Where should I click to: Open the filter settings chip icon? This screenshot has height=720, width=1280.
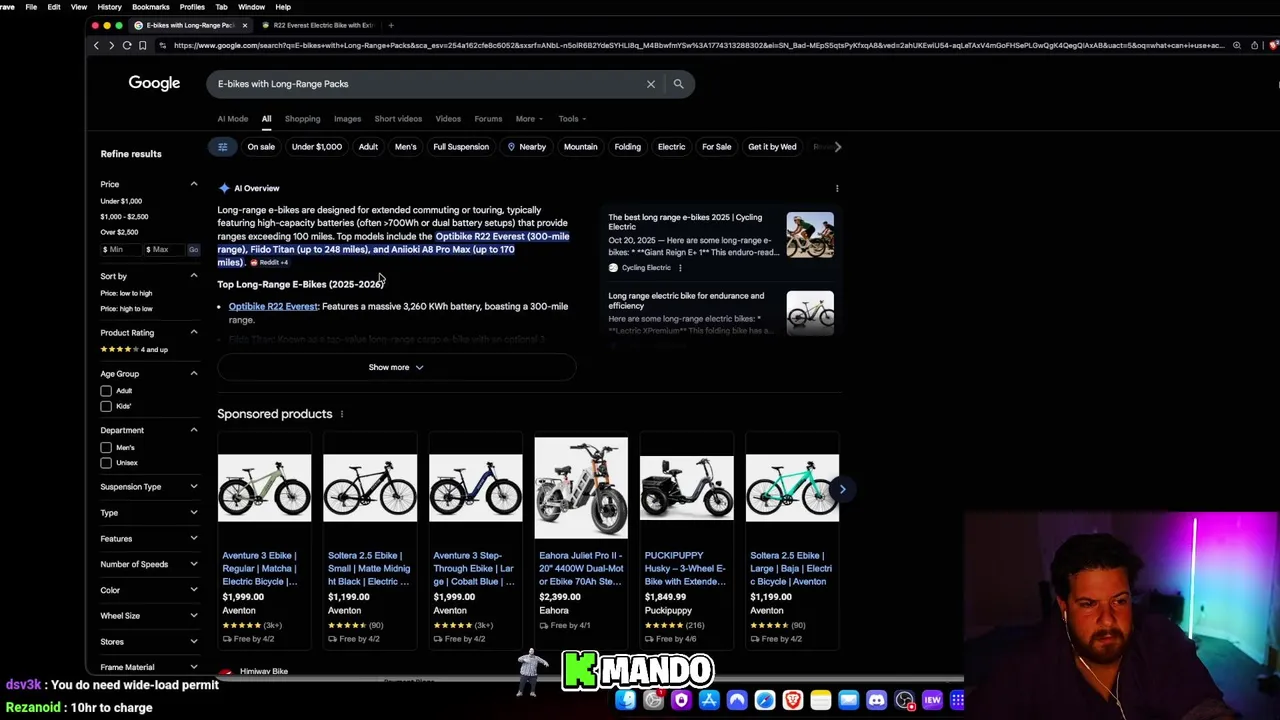point(222,147)
